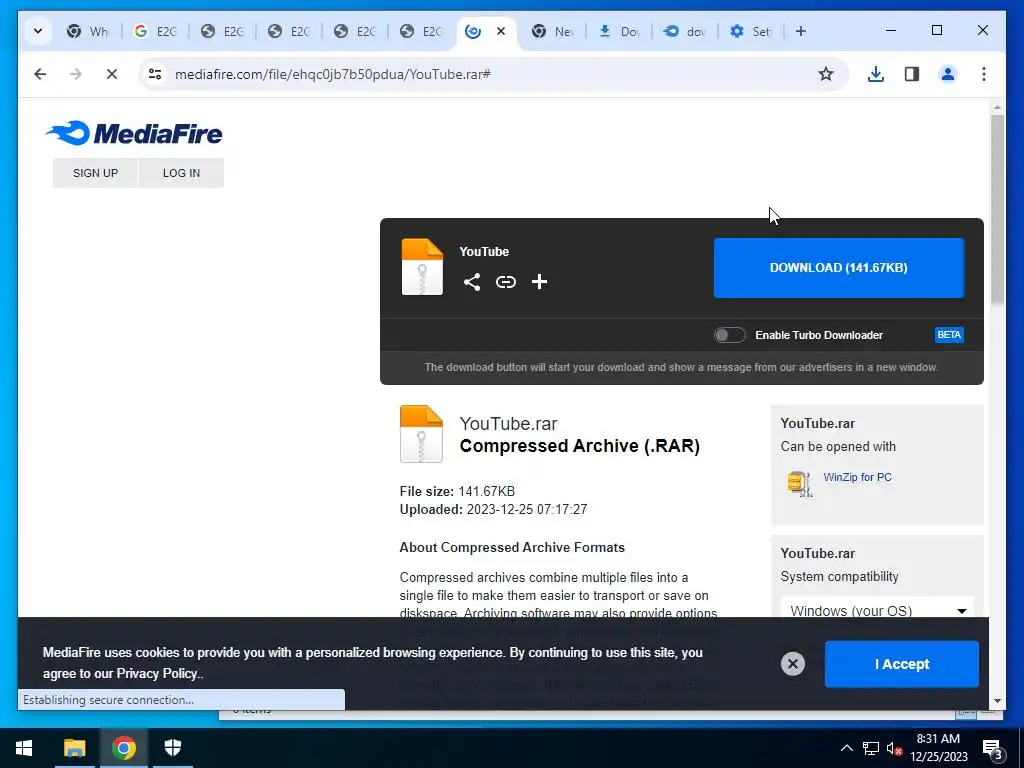The image size is (1024, 768).
Task: Open the tab search dropdown arrow
Action: [x=38, y=31]
